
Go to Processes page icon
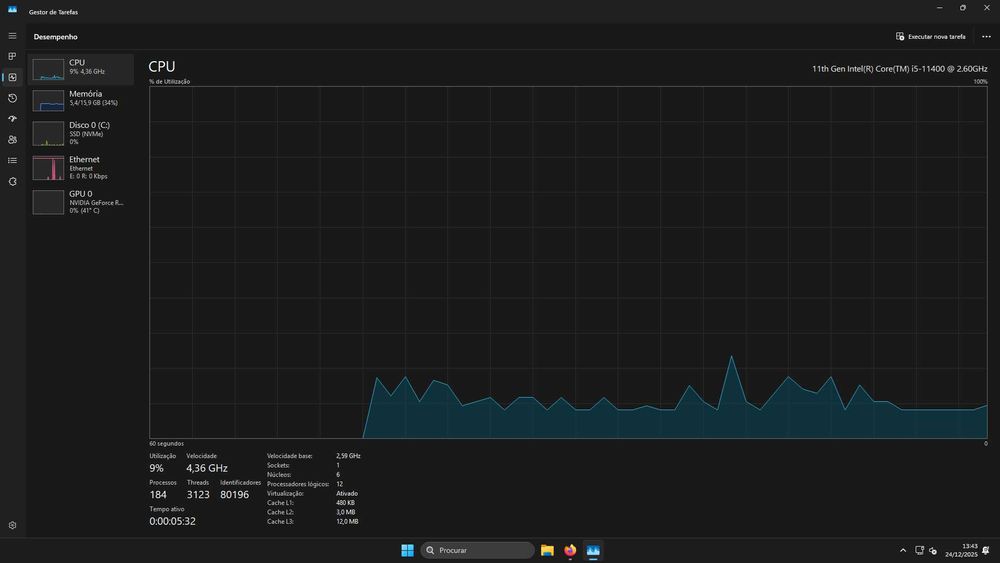coord(12,56)
